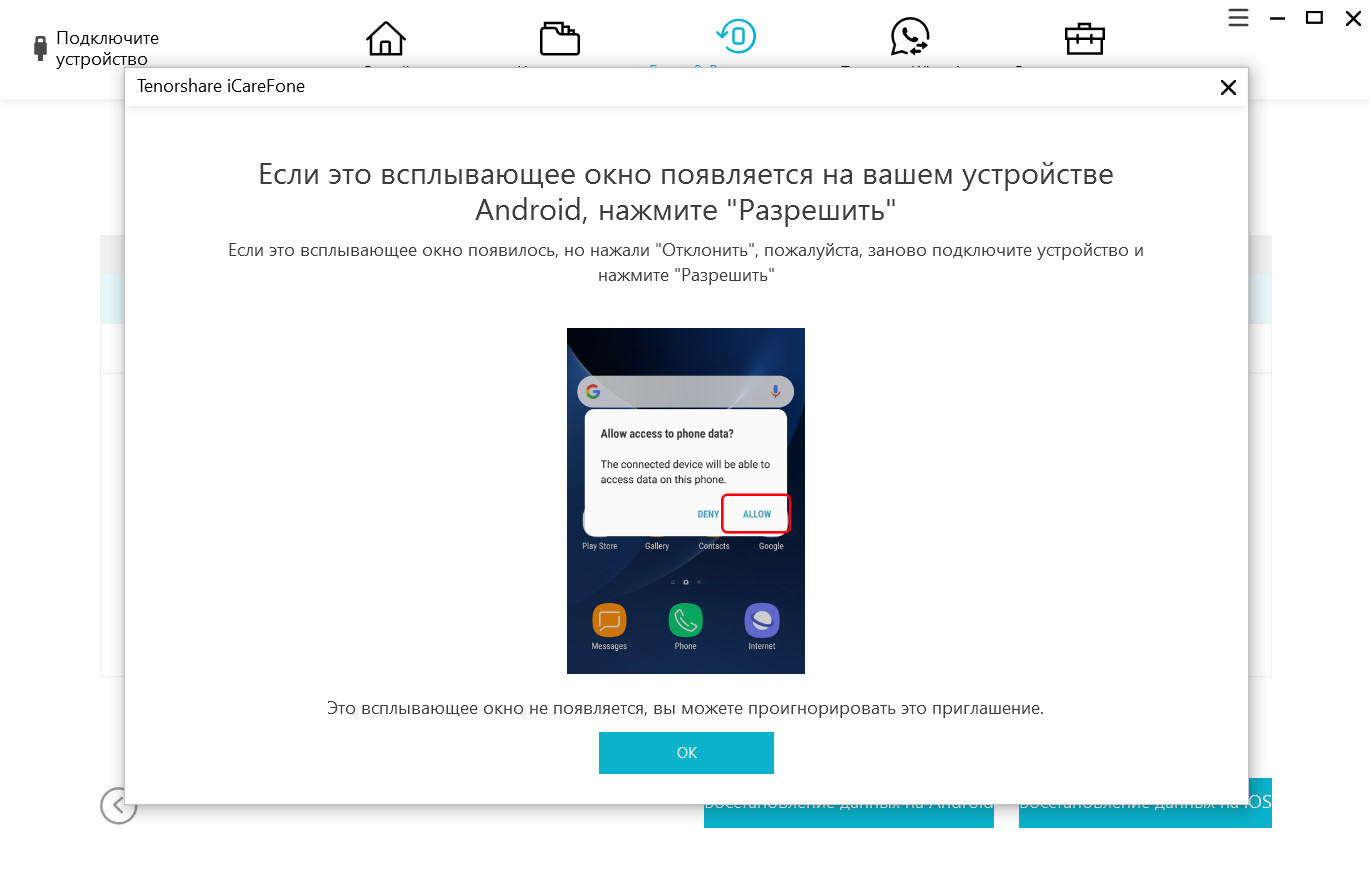Click the device connection plug icon
The width and height of the screenshot is (1370, 870).
tap(40, 47)
